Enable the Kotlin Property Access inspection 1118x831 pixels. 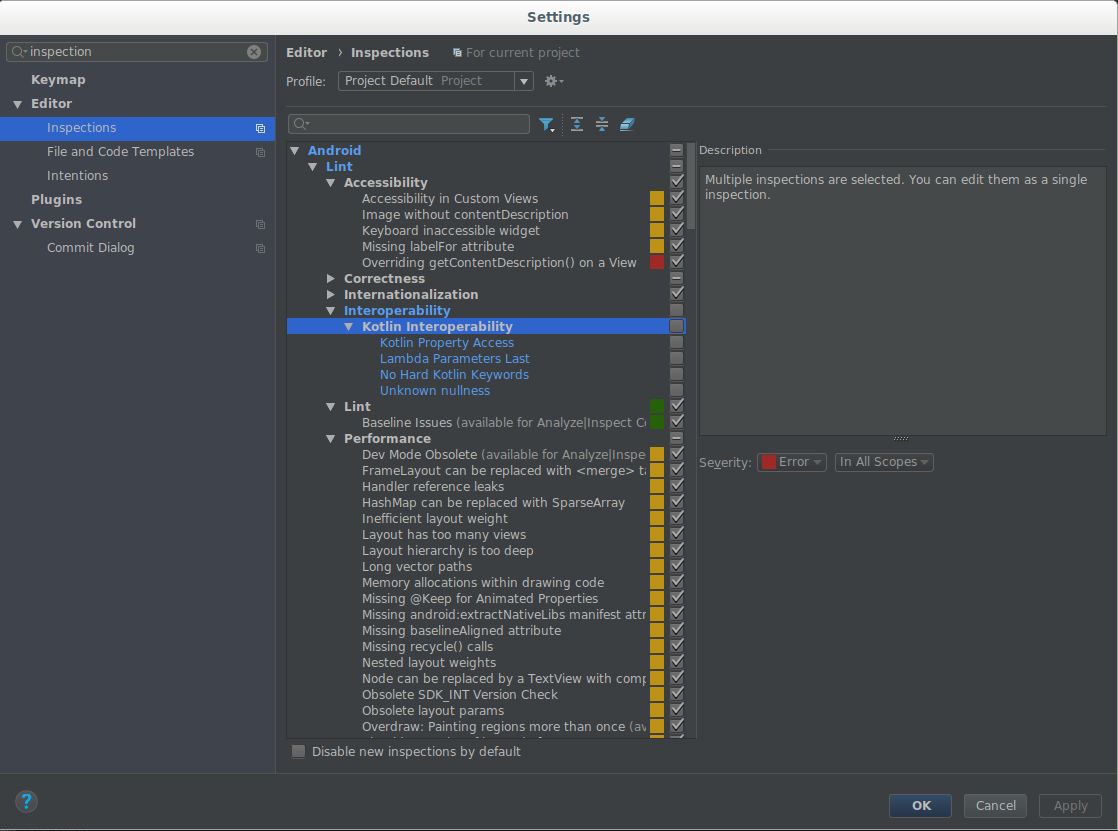coord(677,342)
